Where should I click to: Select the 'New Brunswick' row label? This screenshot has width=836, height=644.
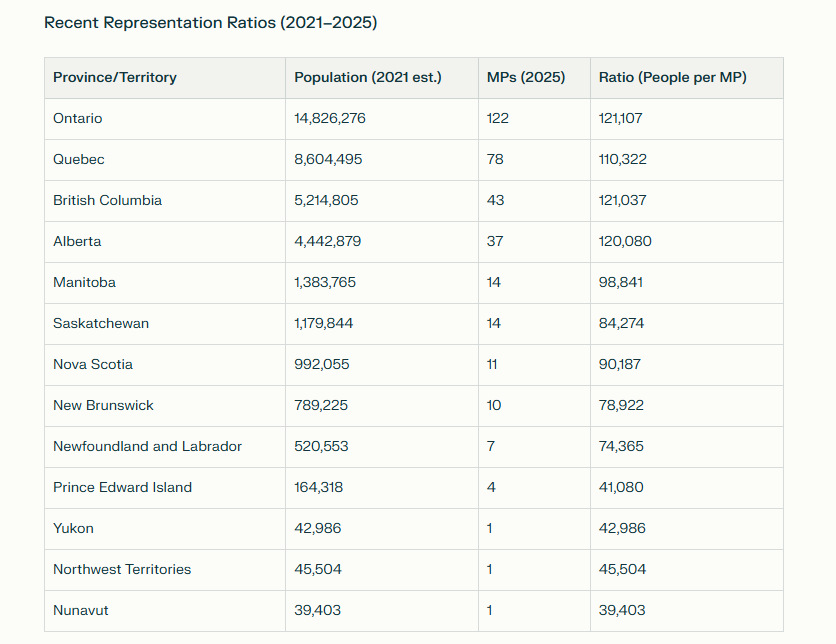click(103, 406)
